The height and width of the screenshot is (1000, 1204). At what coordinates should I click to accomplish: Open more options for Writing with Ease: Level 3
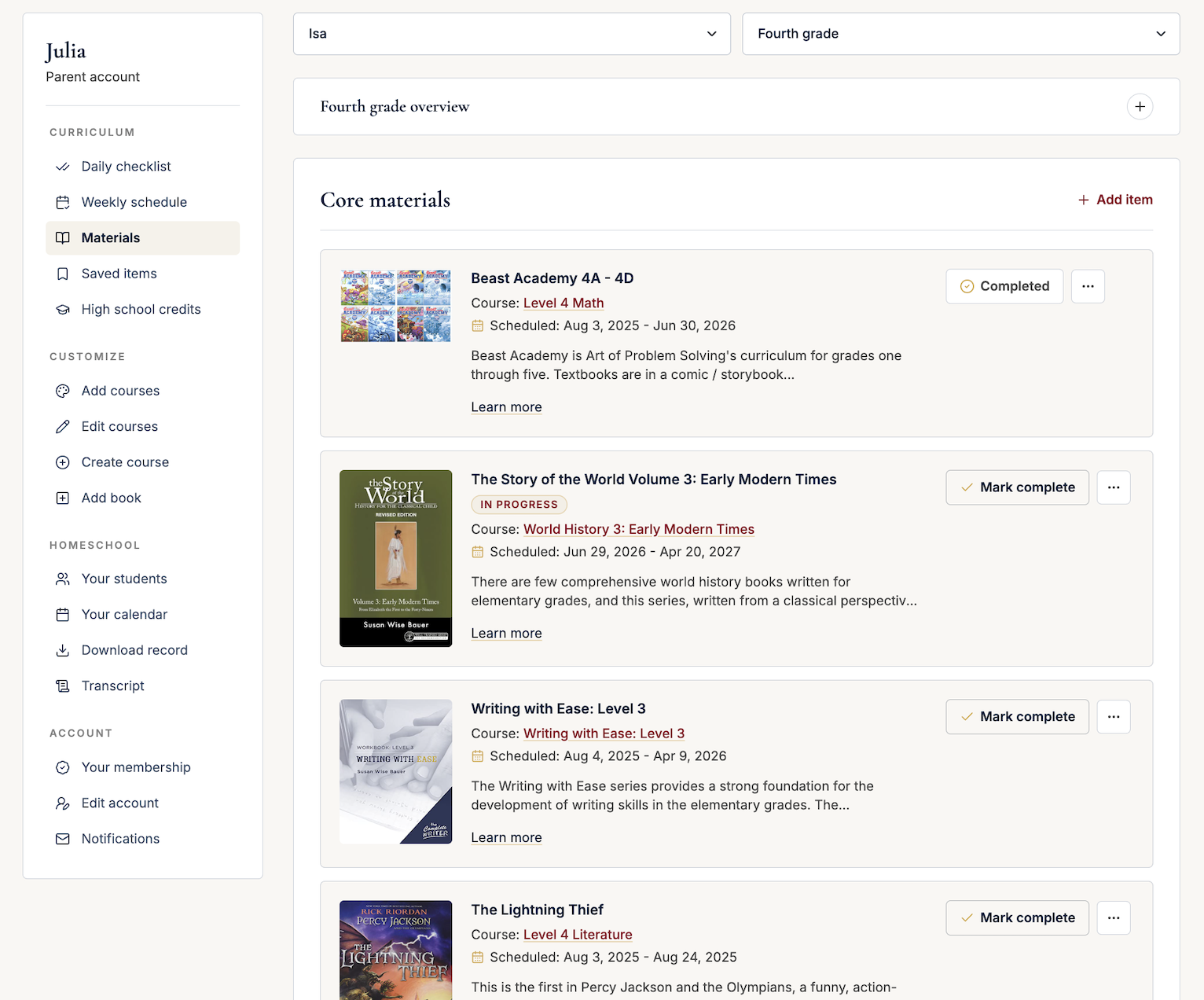(x=1114, y=717)
